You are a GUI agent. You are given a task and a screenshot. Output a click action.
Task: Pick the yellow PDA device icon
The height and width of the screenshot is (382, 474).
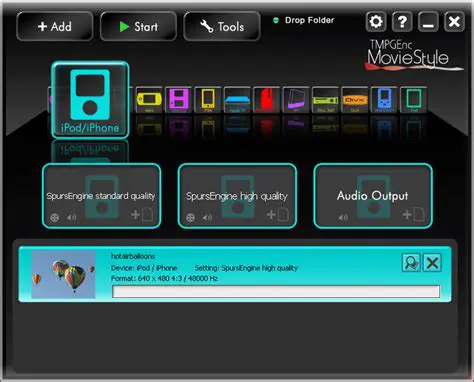pos(208,100)
